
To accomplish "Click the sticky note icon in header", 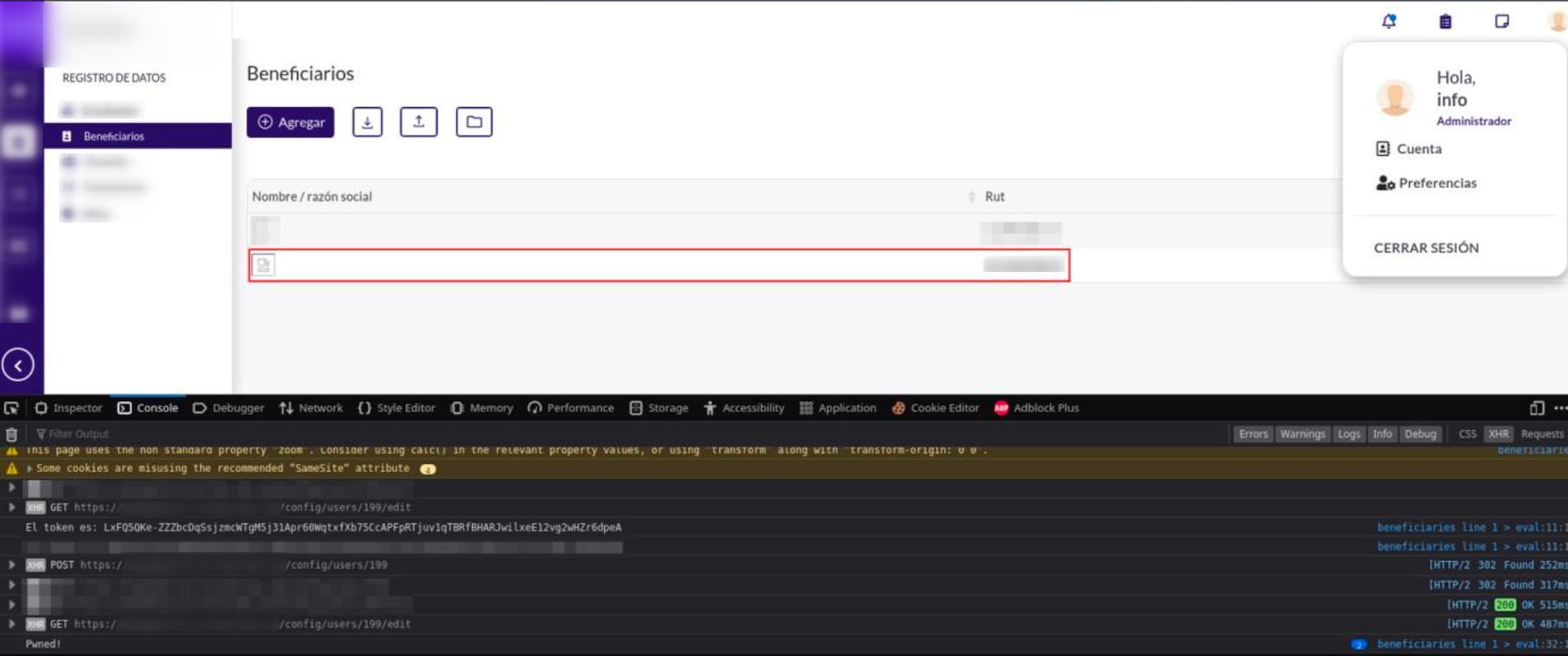I will click(x=1502, y=21).
